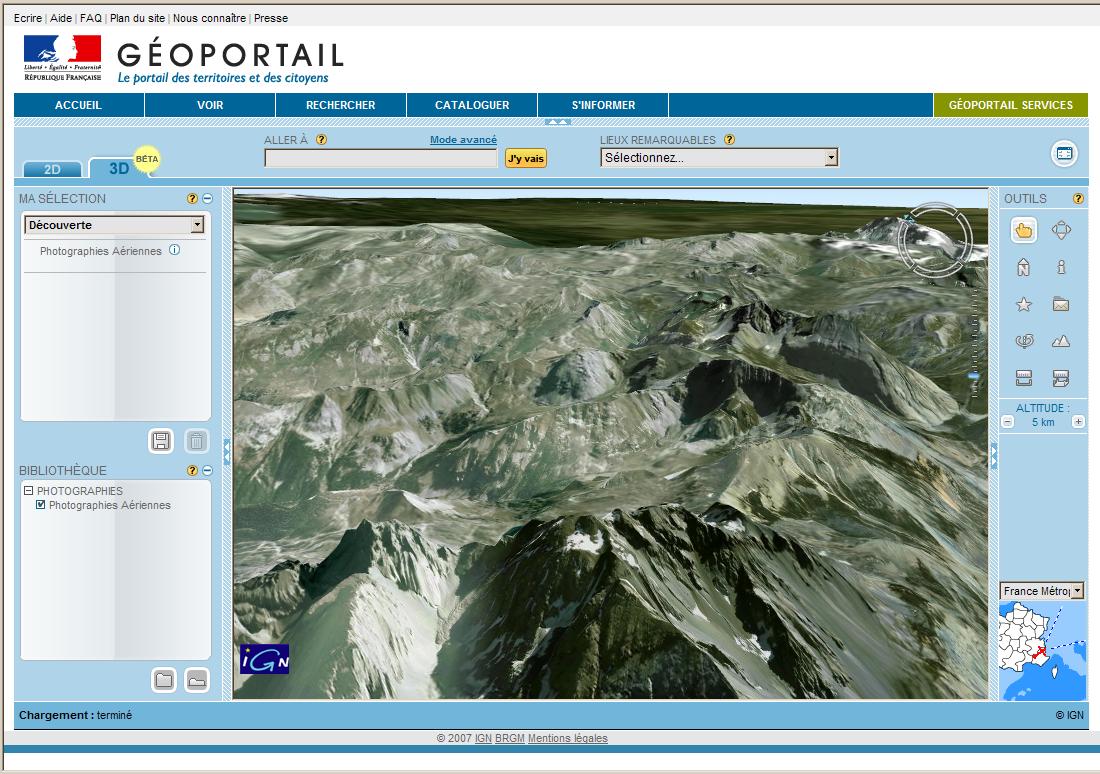Screen dimensions: 1100x774
Task: Click the ruler distance measure tool
Action: pyautogui.click(x=1024, y=379)
